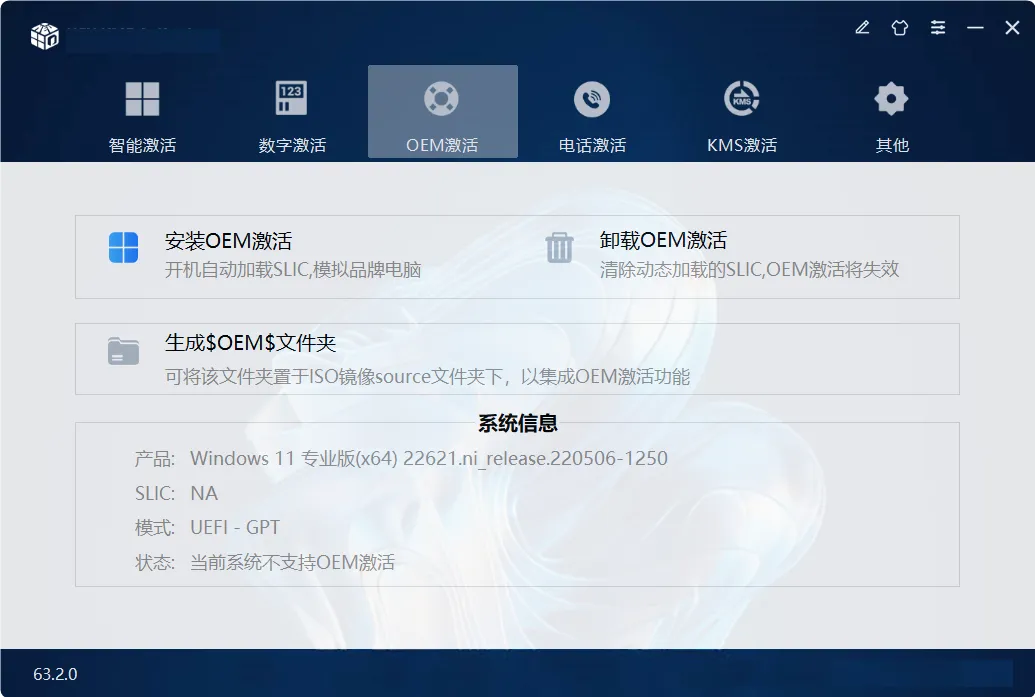Image resolution: width=1035 pixels, height=697 pixels.
Task: Click the app cube logo icon
Action: (45, 36)
